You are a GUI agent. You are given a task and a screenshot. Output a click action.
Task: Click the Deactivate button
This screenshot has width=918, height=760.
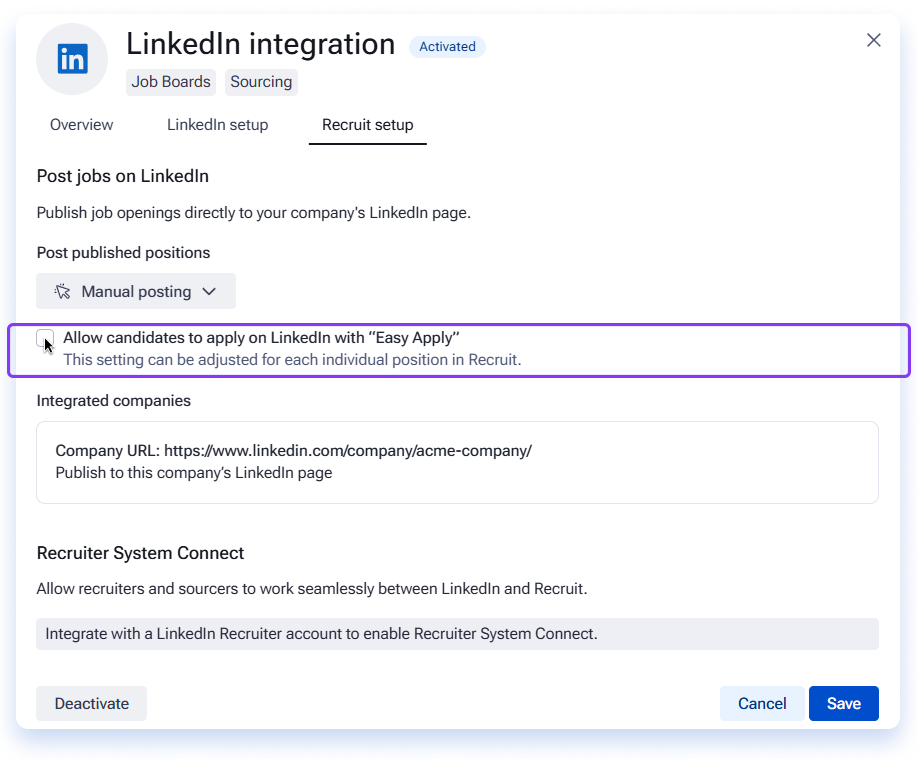(91, 703)
